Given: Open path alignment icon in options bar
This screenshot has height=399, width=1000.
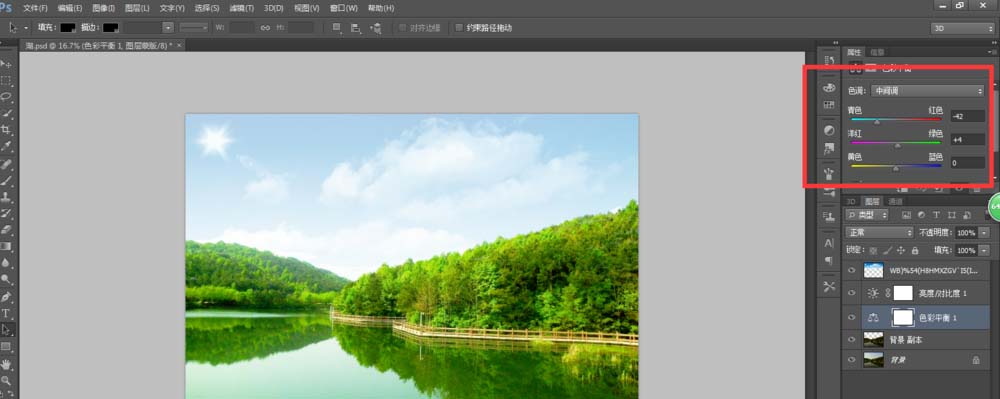Looking at the screenshot, I should click(356, 28).
